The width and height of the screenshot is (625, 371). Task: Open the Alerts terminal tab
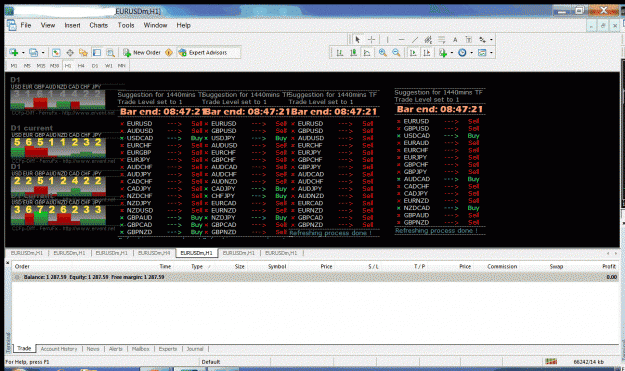click(116, 349)
